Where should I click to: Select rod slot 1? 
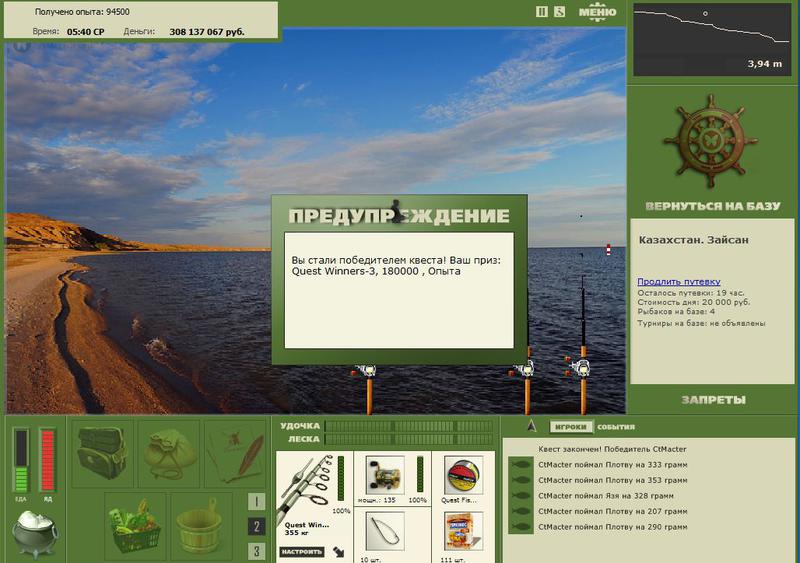[256, 502]
